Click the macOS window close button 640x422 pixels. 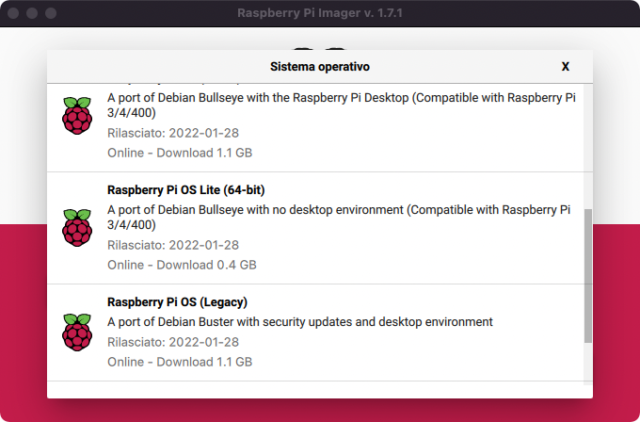point(13,14)
